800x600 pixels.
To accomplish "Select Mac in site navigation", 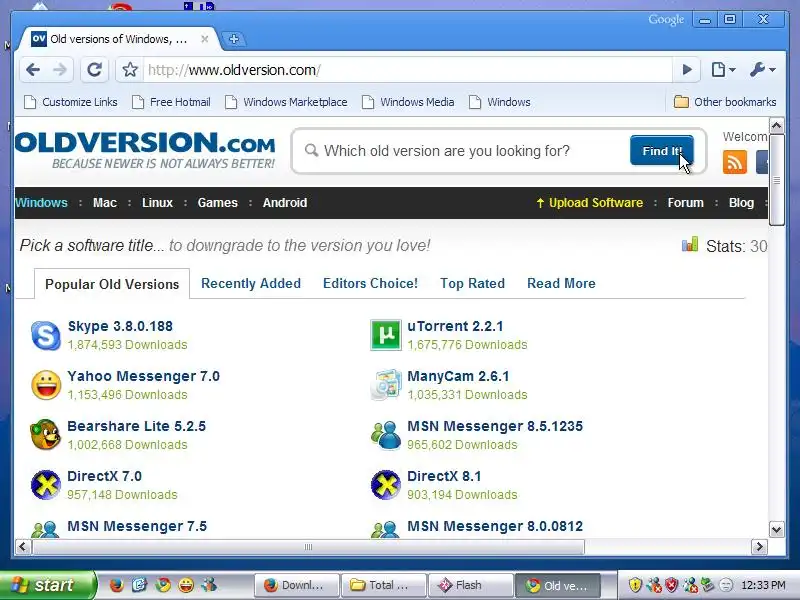I will [x=105, y=203].
